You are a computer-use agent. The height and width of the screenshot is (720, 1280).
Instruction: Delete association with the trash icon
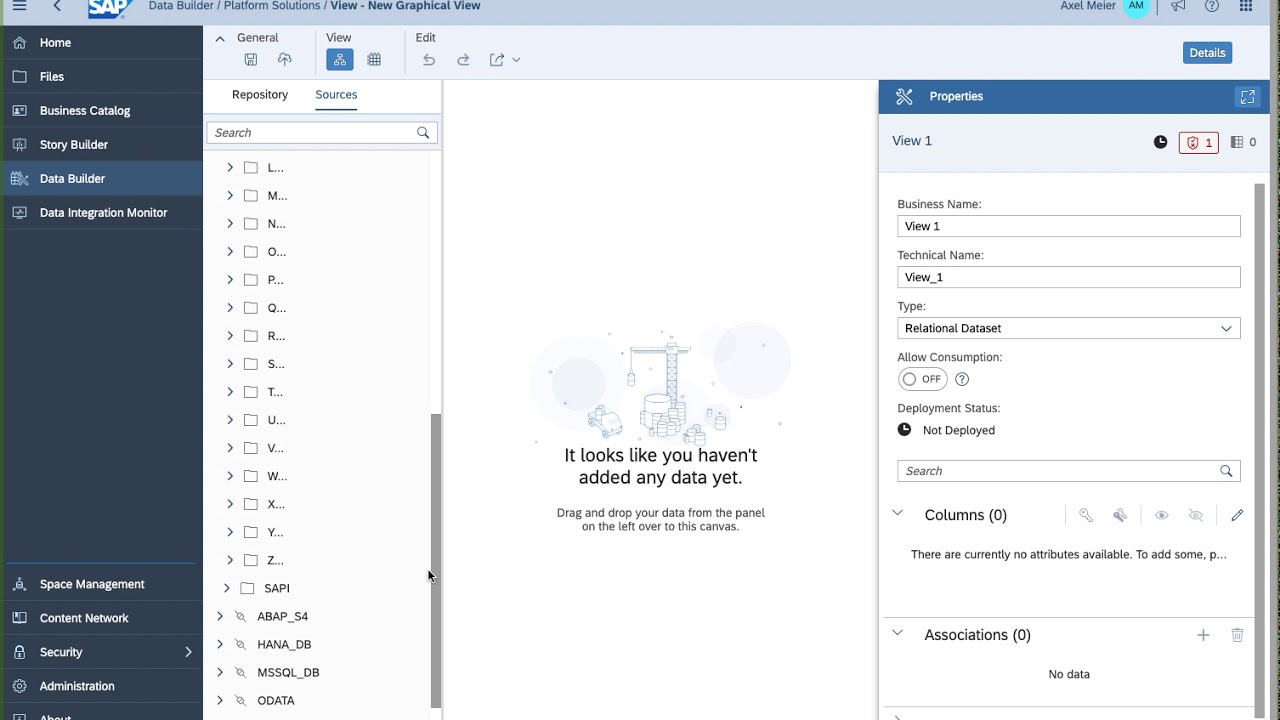1237,635
